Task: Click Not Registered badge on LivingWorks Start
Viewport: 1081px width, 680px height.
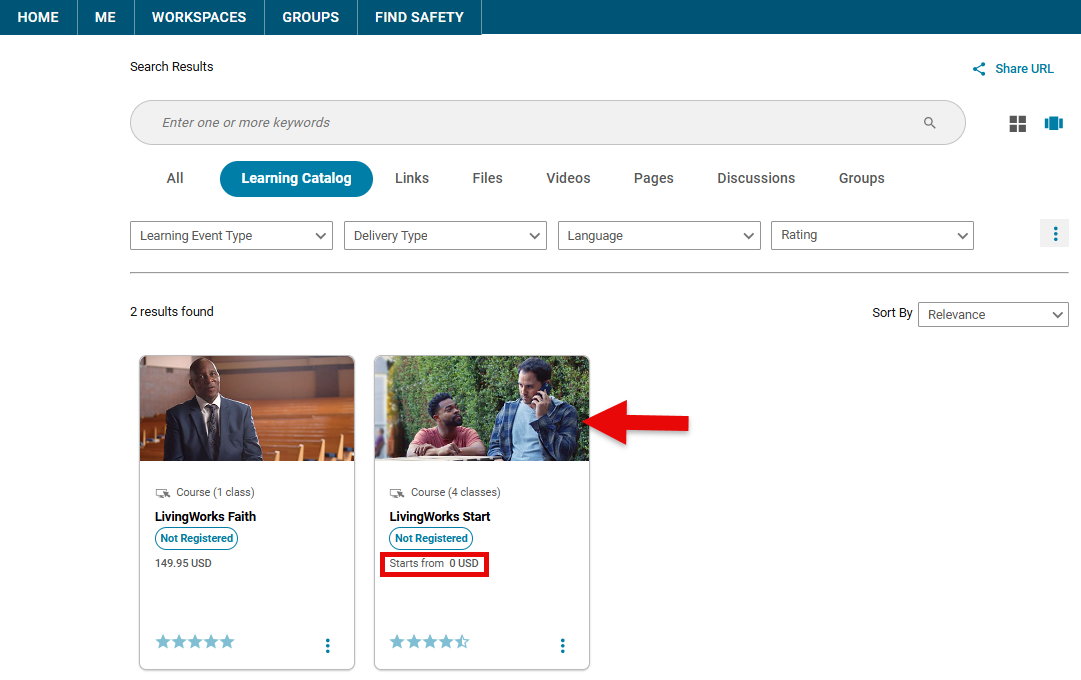Action: click(431, 539)
